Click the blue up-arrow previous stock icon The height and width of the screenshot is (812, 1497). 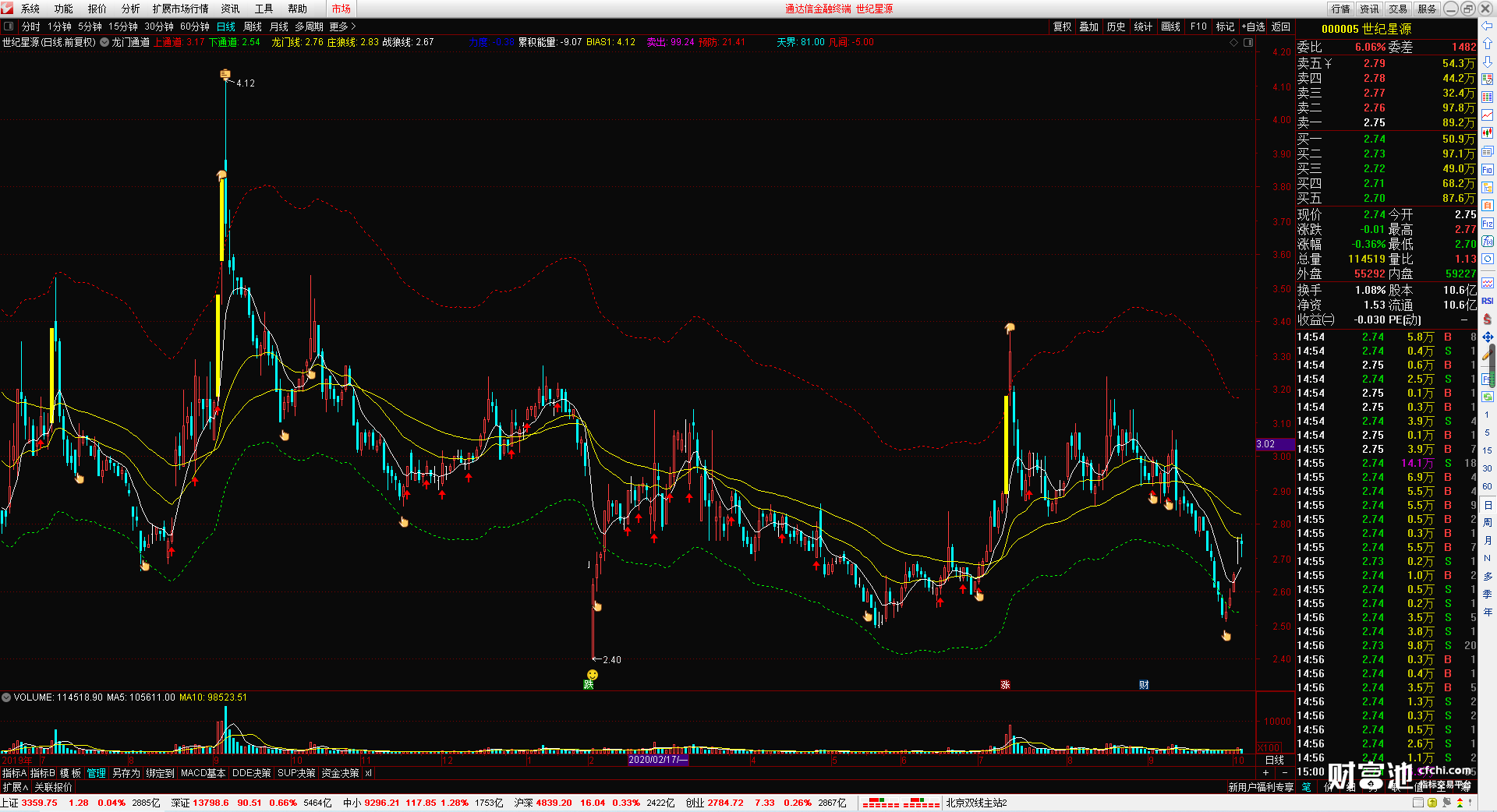[1488, 44]
